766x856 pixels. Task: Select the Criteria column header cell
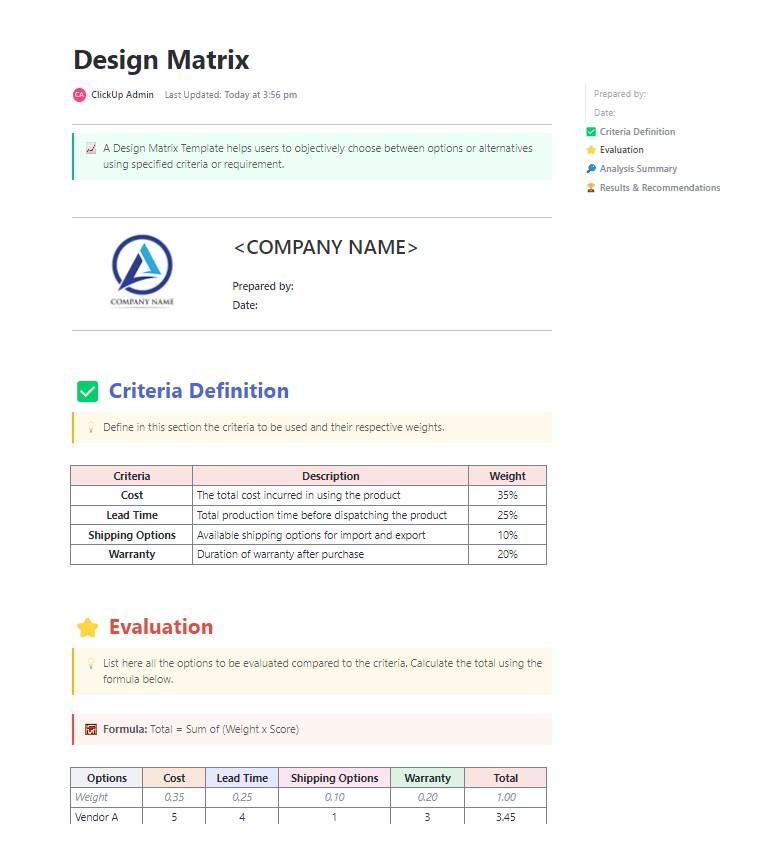[132, 476]
